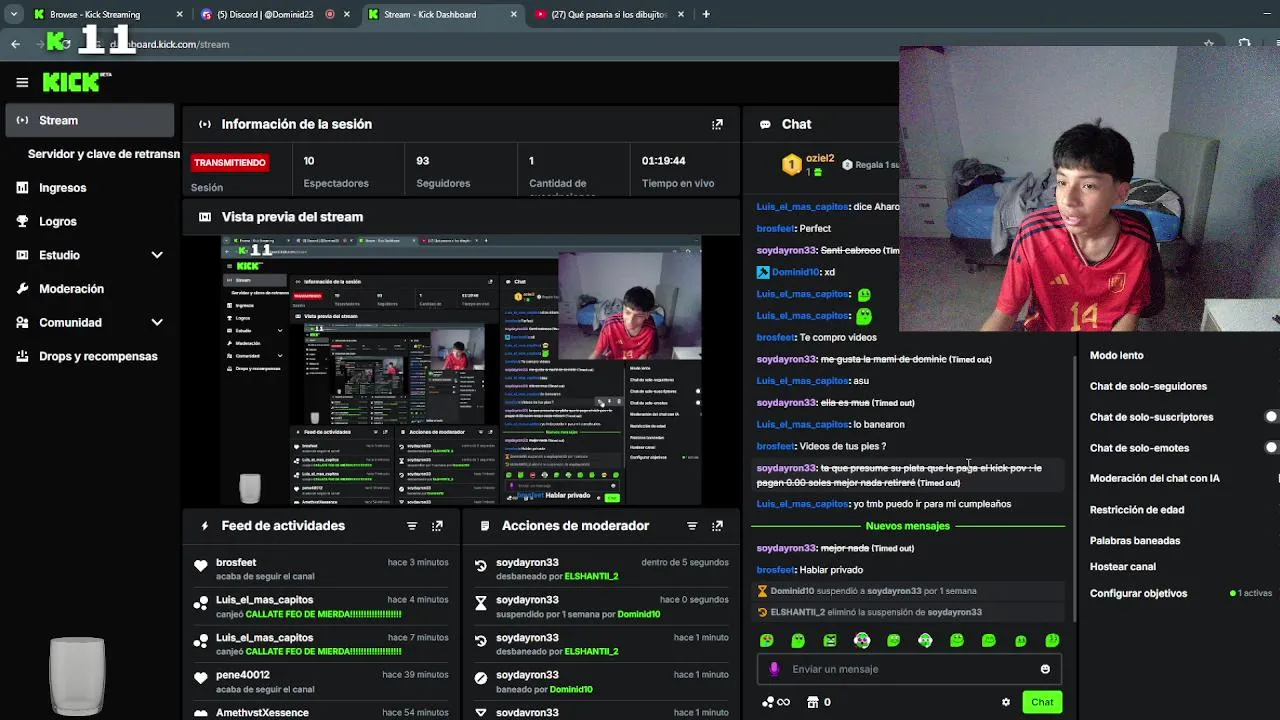Click Hostear canal option
1280x720 pixels.
1122,567
